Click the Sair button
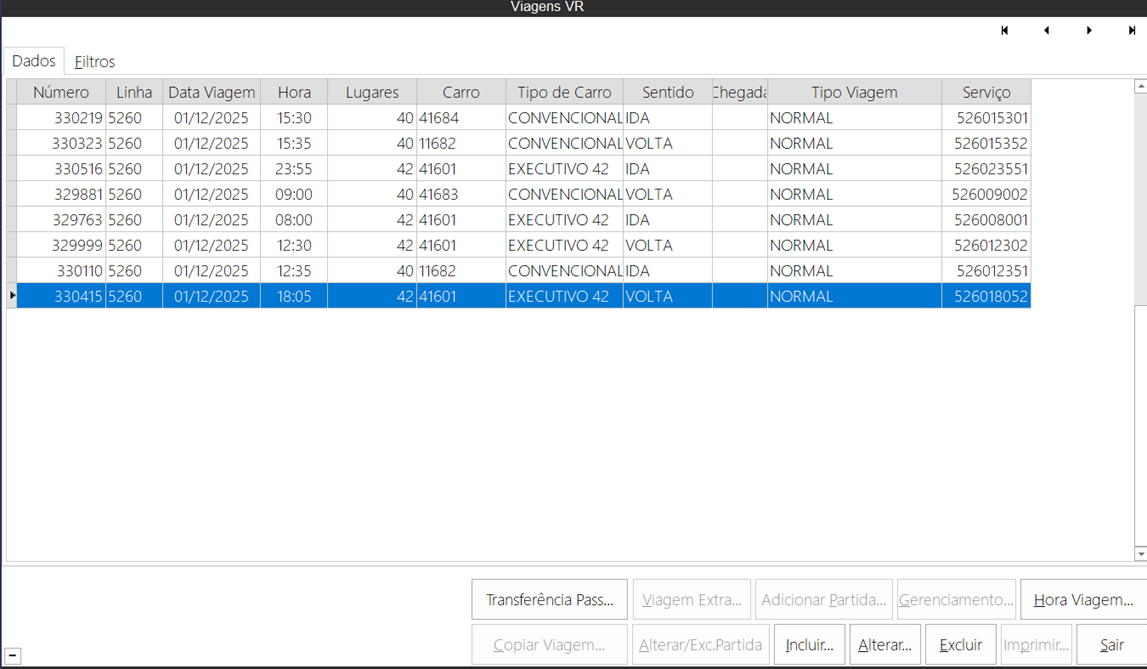This screenshot has height=669, width=1147. click(1112, 645)
